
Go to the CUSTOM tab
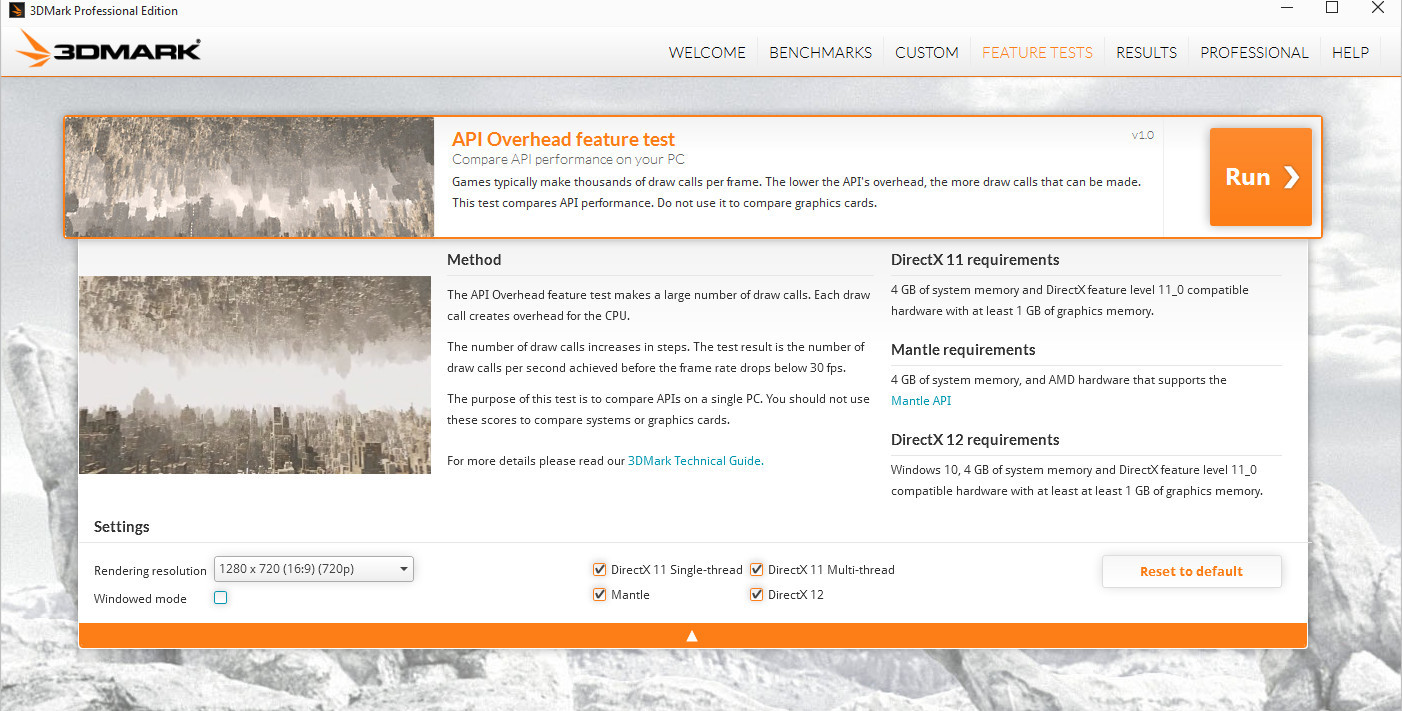[x=926, y=53]
